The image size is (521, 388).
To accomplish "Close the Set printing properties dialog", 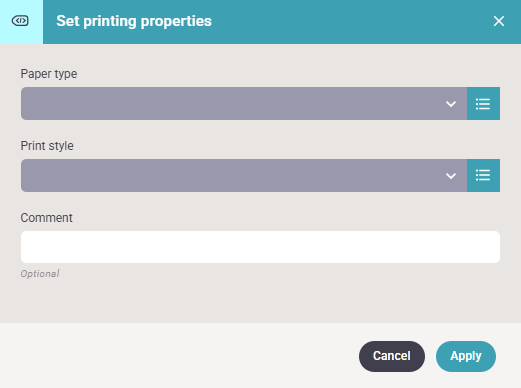I will coord(499,21).
